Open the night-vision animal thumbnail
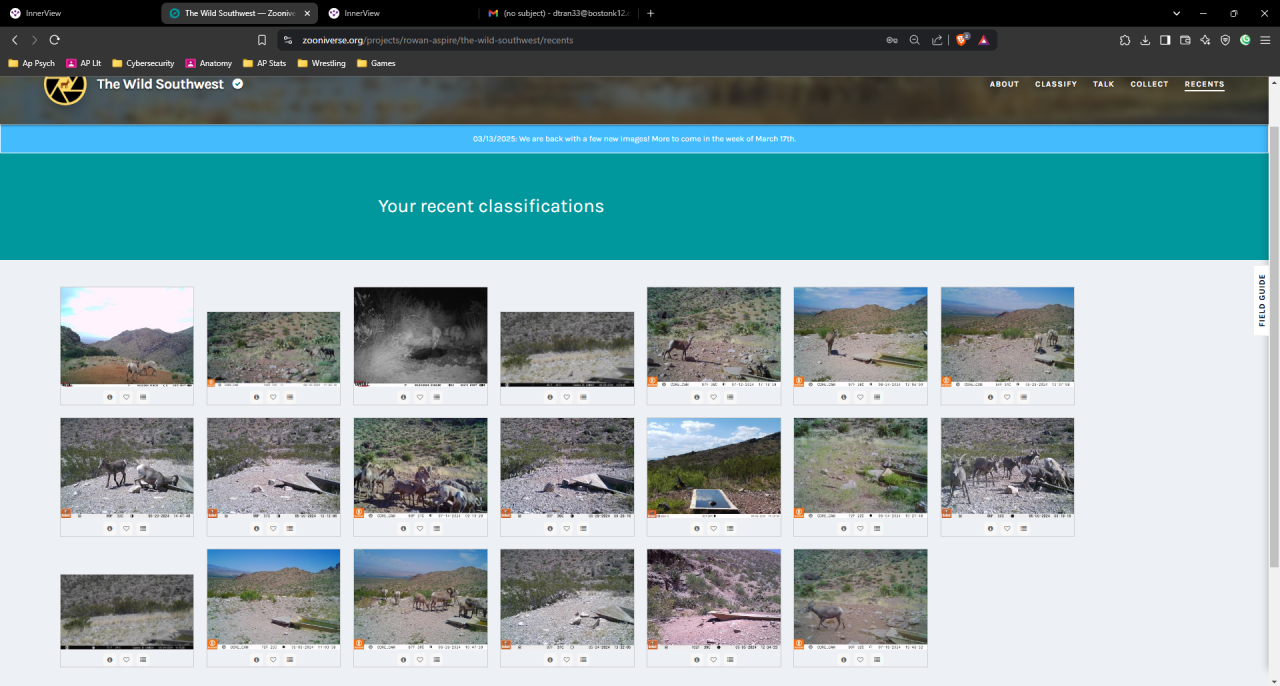 point(420,337)
